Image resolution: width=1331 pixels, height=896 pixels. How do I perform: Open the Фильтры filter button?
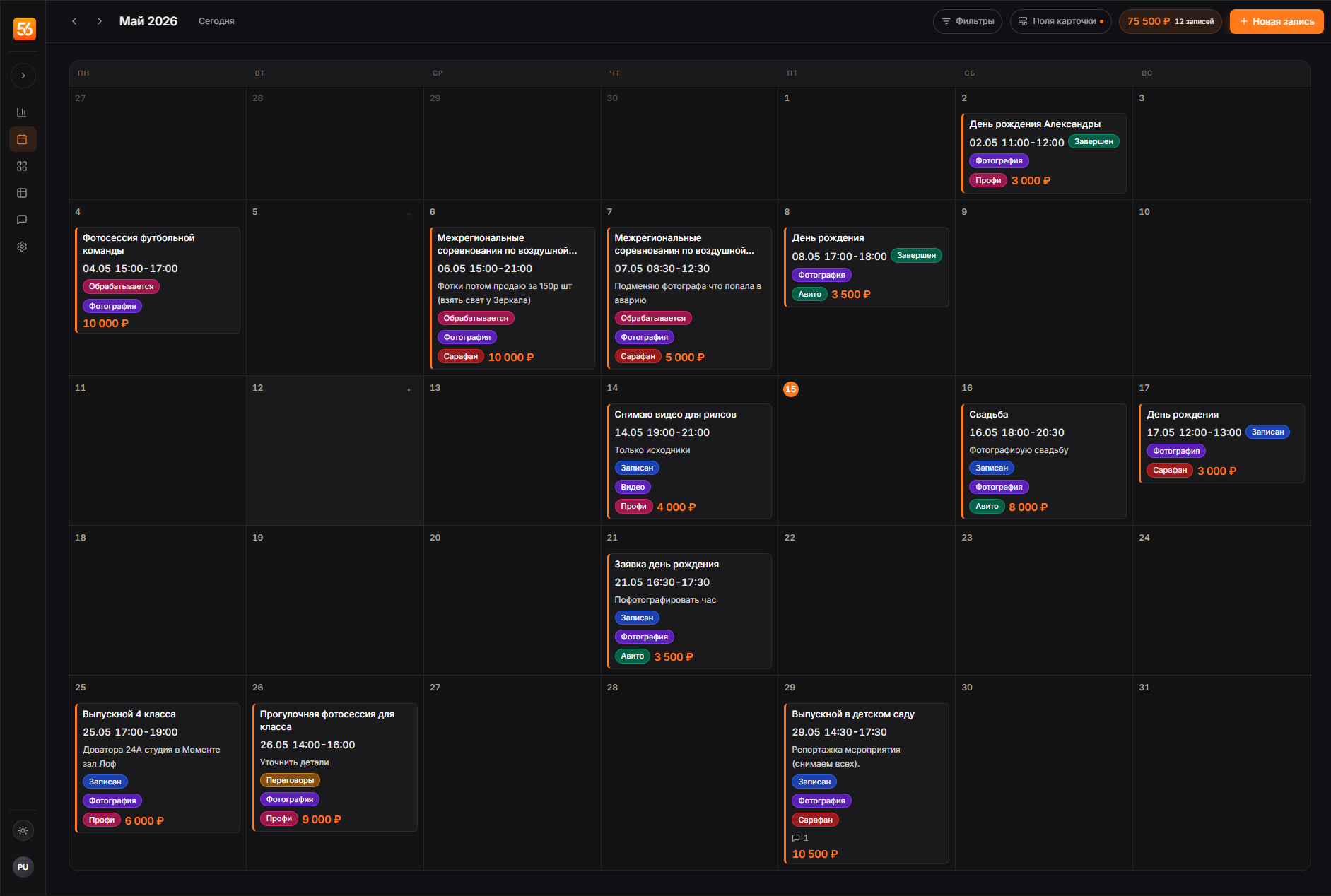pos(967,21)
